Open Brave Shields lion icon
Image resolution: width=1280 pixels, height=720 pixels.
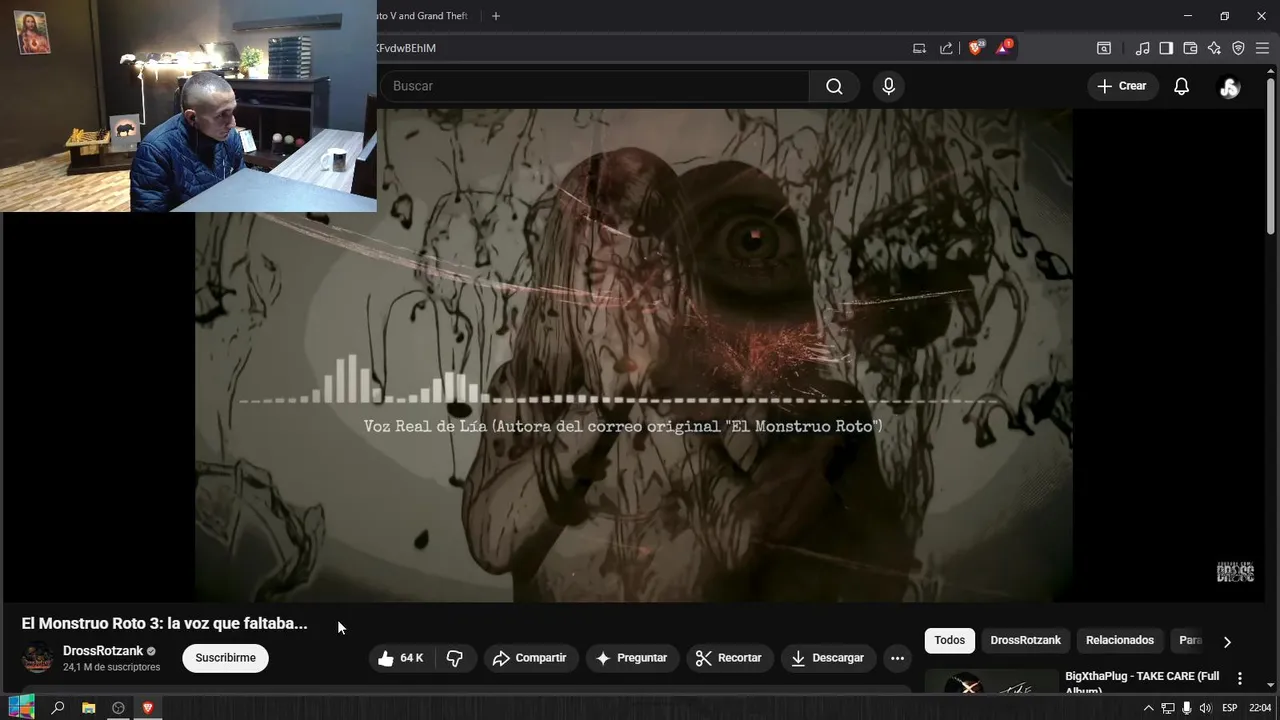click(976, 48)
